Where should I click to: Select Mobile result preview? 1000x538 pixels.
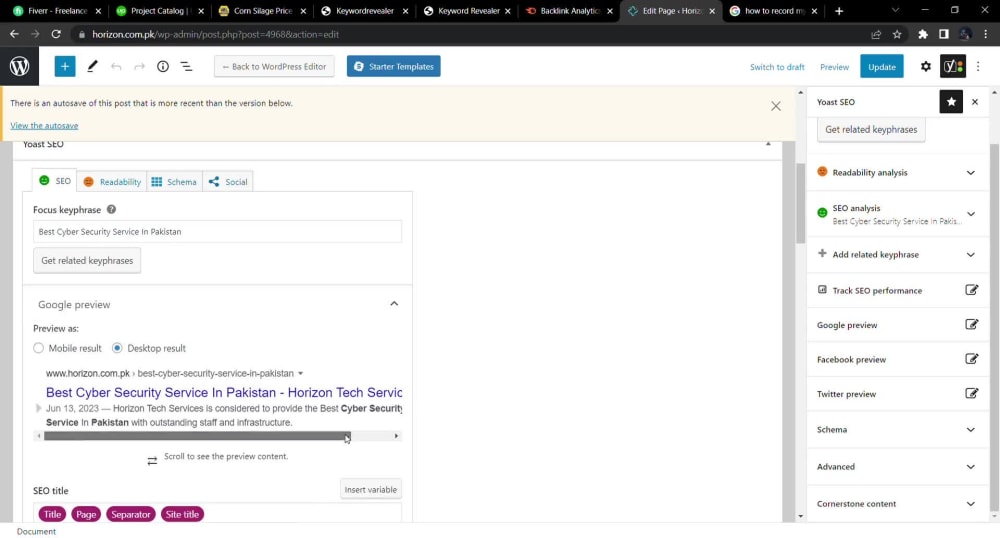[39, 348]
